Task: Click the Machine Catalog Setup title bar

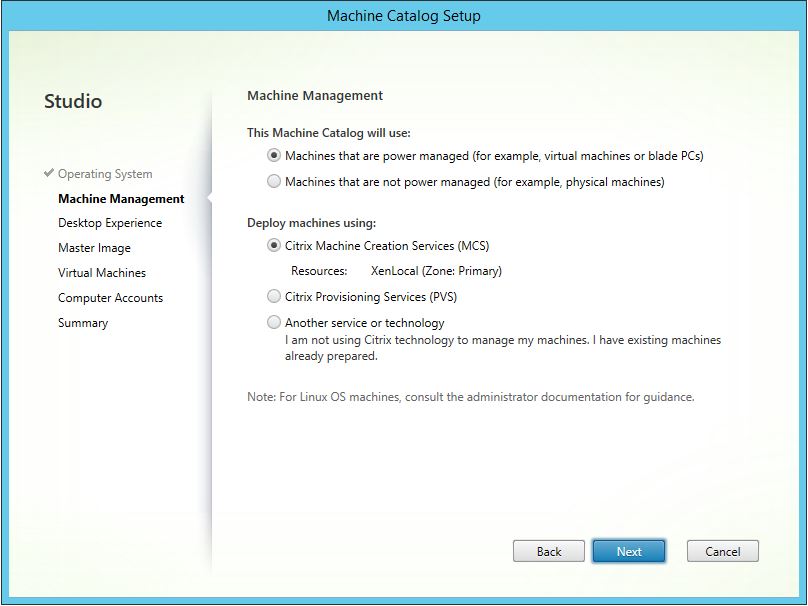Action: pos(403,15)
